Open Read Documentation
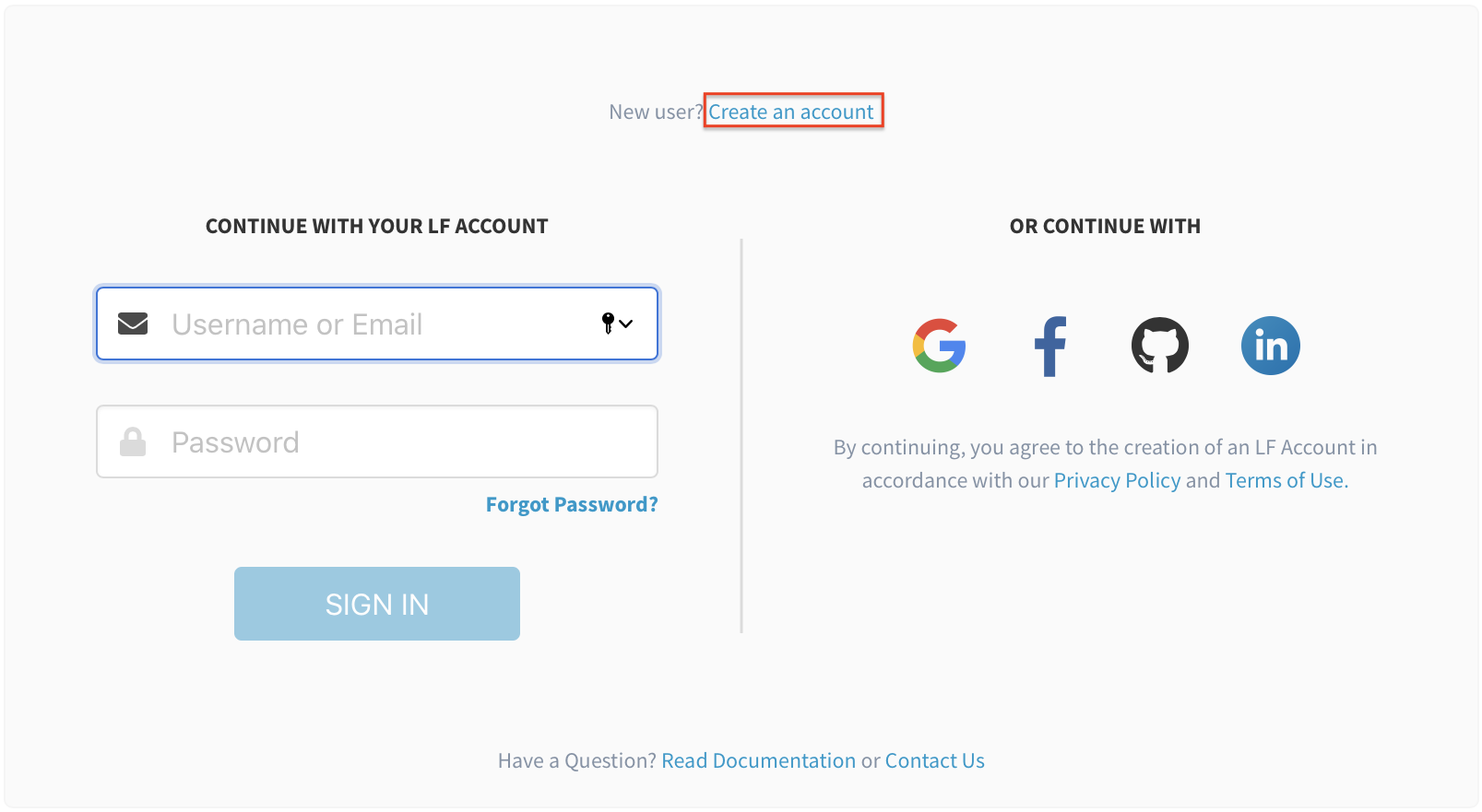The image size is (1482, 812). click(758, 760)
